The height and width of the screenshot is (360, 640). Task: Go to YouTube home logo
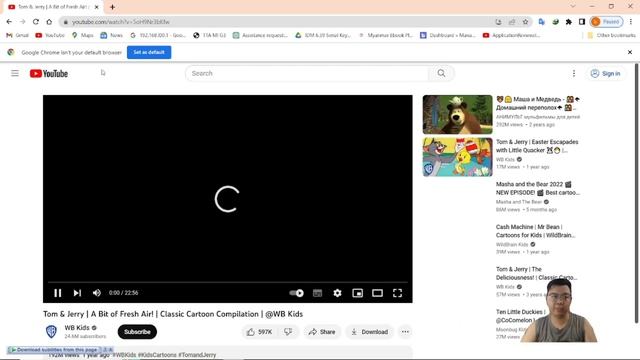[49, 73]
